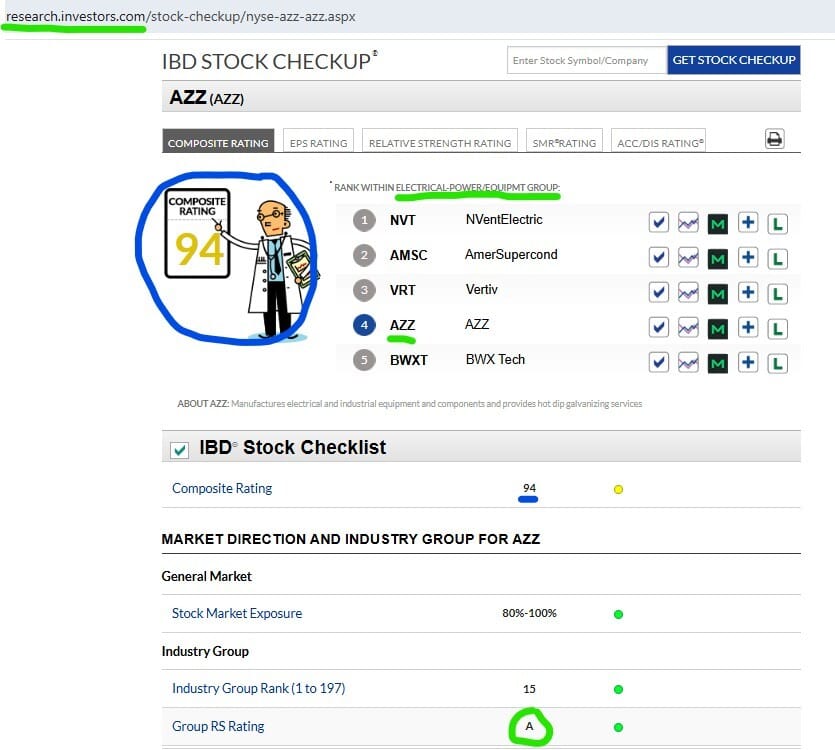Image resolution: width=835 pixels, height=750 pixels.
Task: Print the stock checkup page
Action: coord(774,139)
